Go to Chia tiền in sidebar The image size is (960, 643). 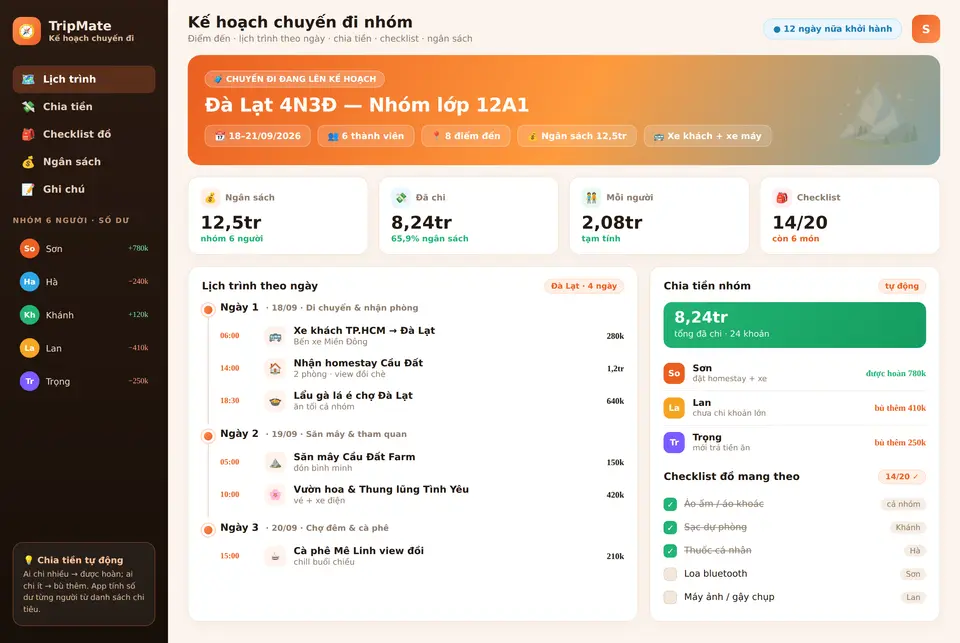pyautogui.click(x=84, y=107)
